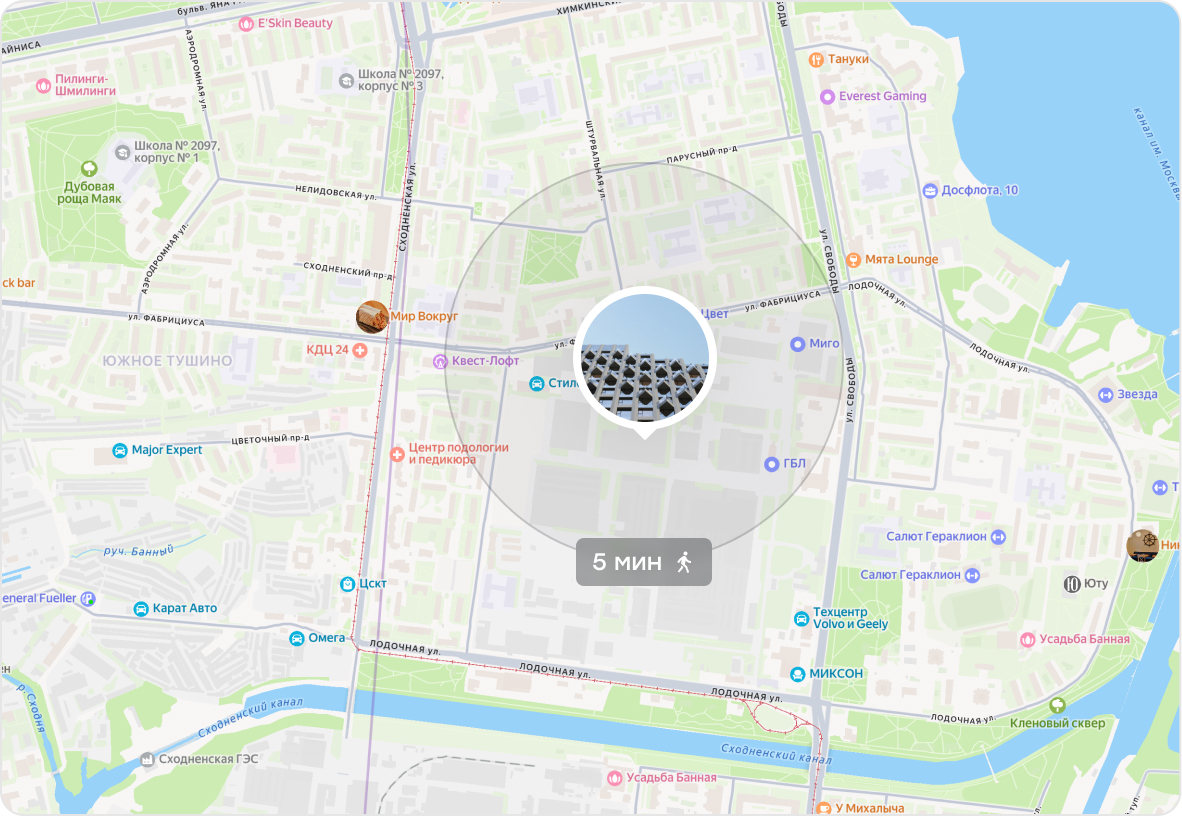Click the Дубовая роща Маяк tree icon
This screenshot has height=816, width=1182.
click(x=89, y=168)
